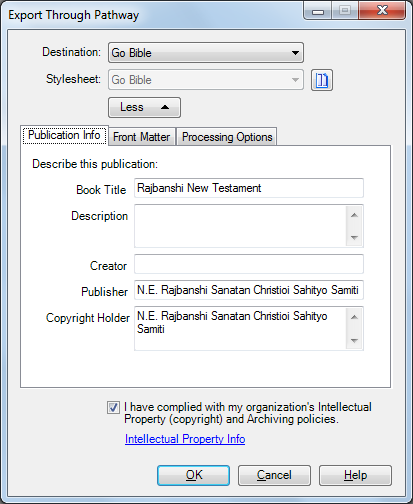Open the Stylesheet dropdown

point(206,80)
